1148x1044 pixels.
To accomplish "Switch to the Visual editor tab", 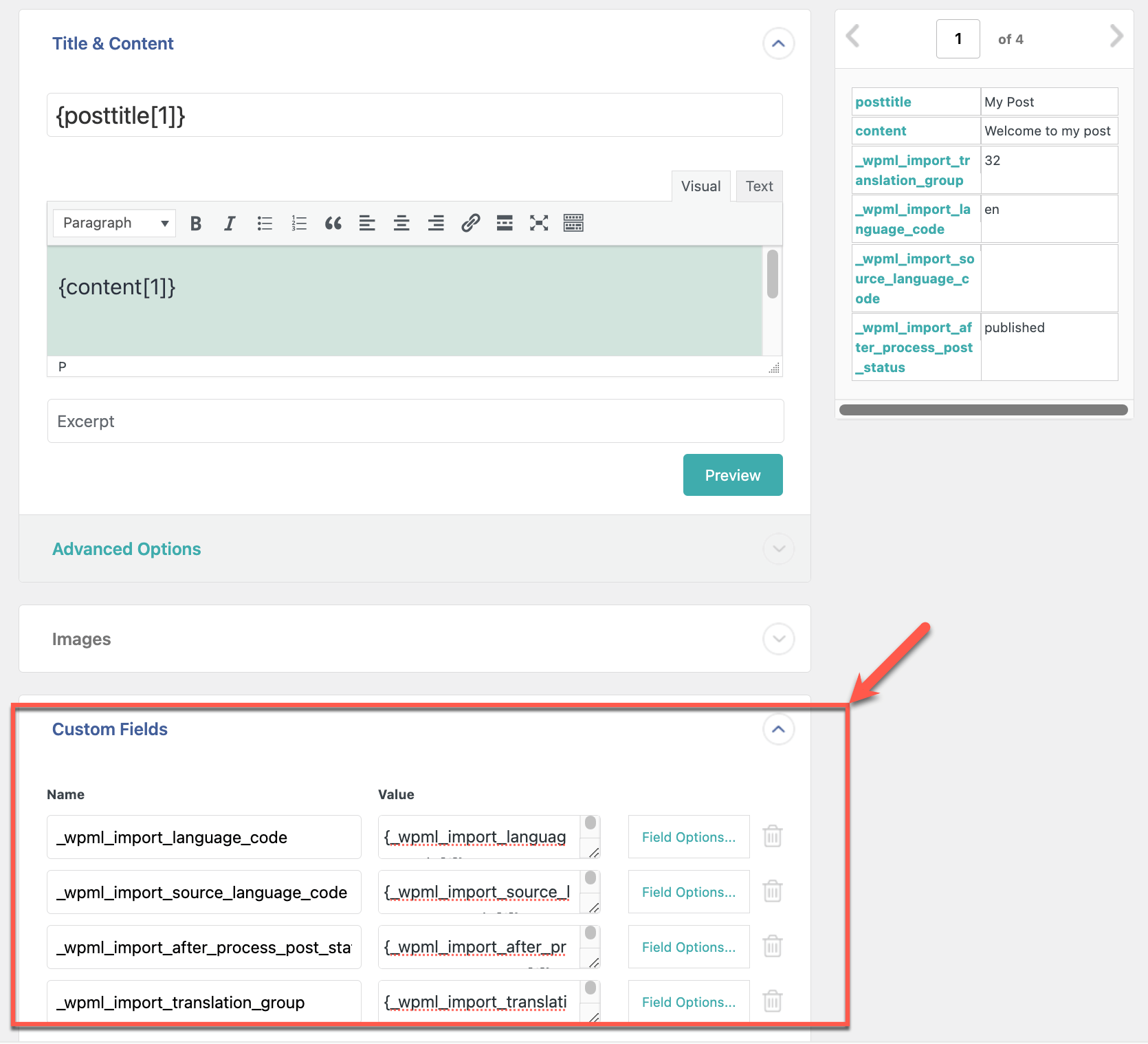I will tap(701, 186).
